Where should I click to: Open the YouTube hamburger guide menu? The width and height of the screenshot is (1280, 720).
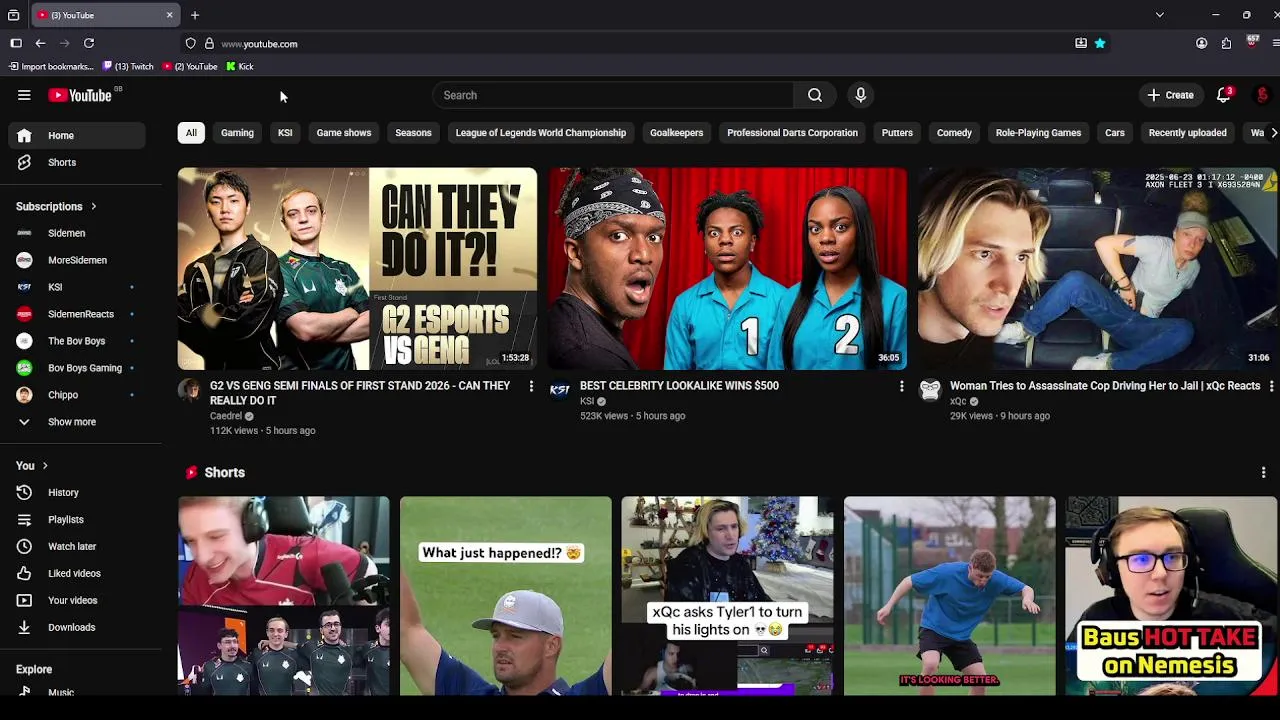click(24, 95)
